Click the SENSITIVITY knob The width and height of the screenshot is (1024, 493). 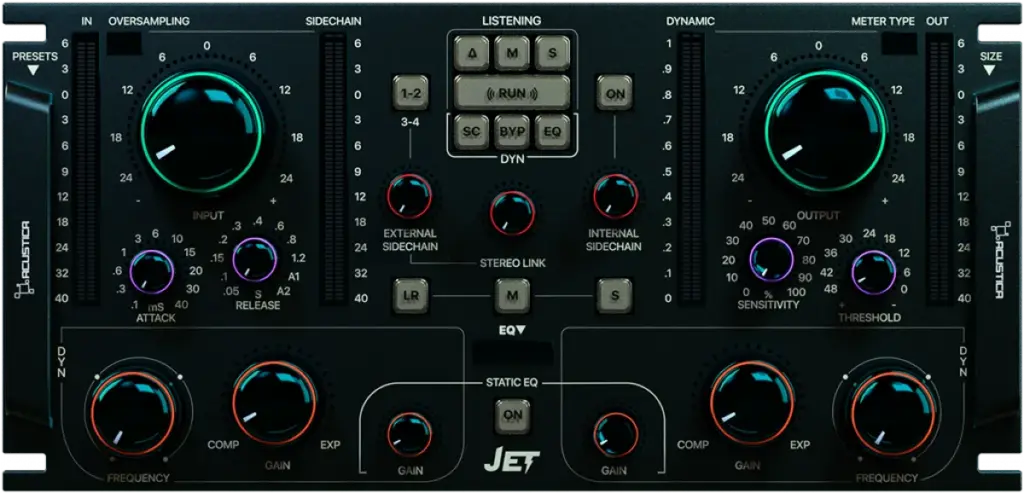(x=771, y=260)
